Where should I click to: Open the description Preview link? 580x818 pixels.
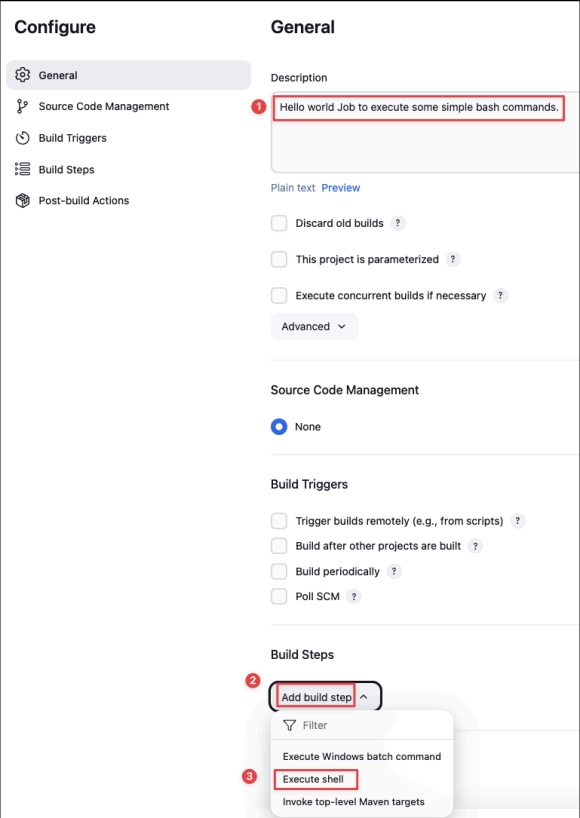(x=341, y=188)
